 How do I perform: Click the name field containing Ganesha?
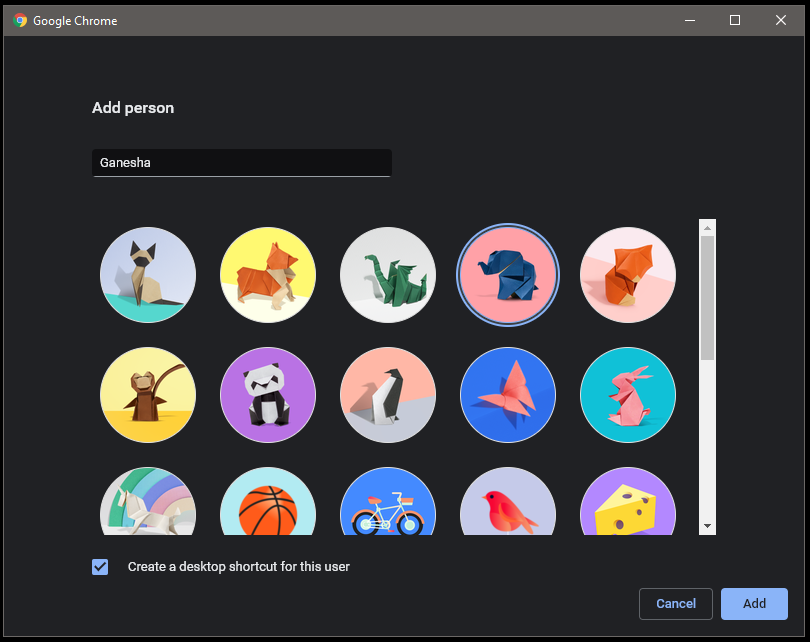[x=242, y=163]
